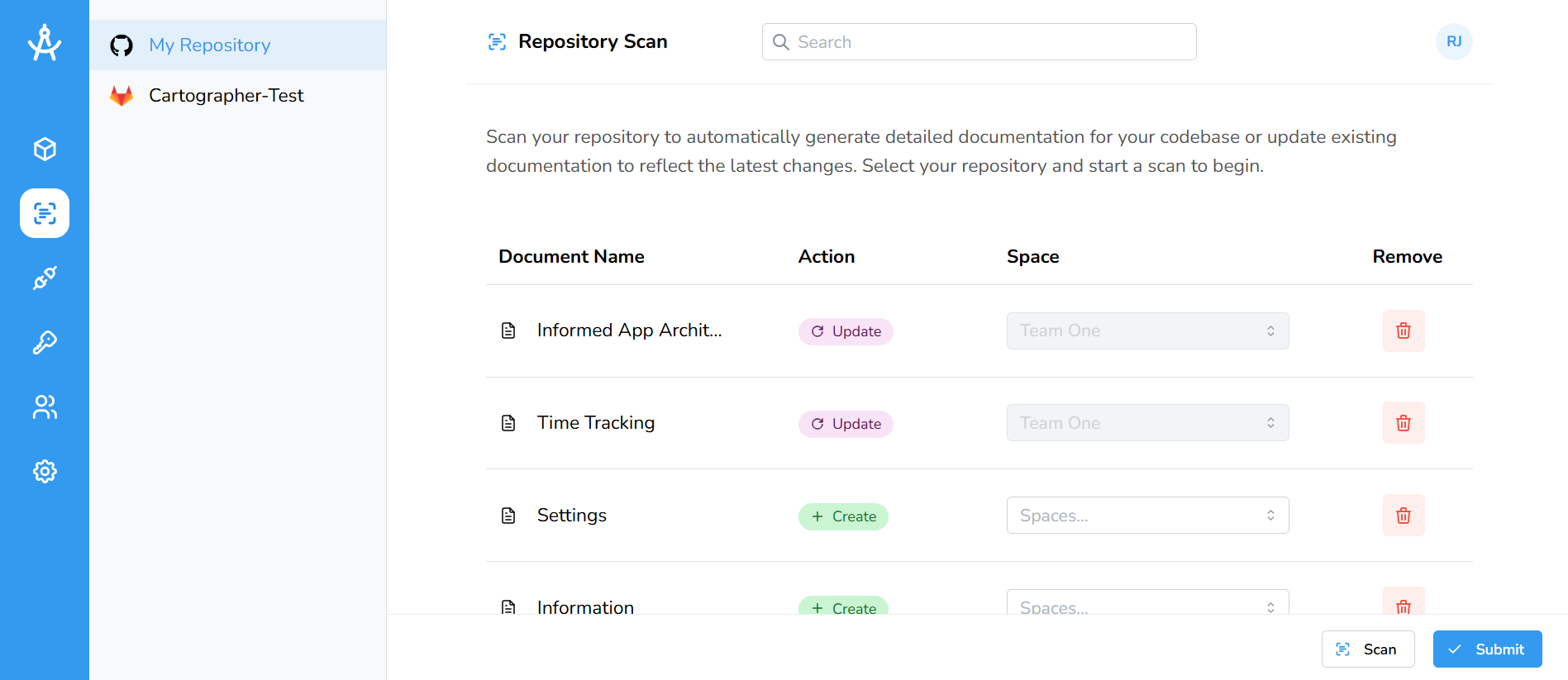Image resolution: width=1568 pixels, height=680 pixels.
Task: Click the GitHub icon beside My Repository
Action: tap(122, 45)
